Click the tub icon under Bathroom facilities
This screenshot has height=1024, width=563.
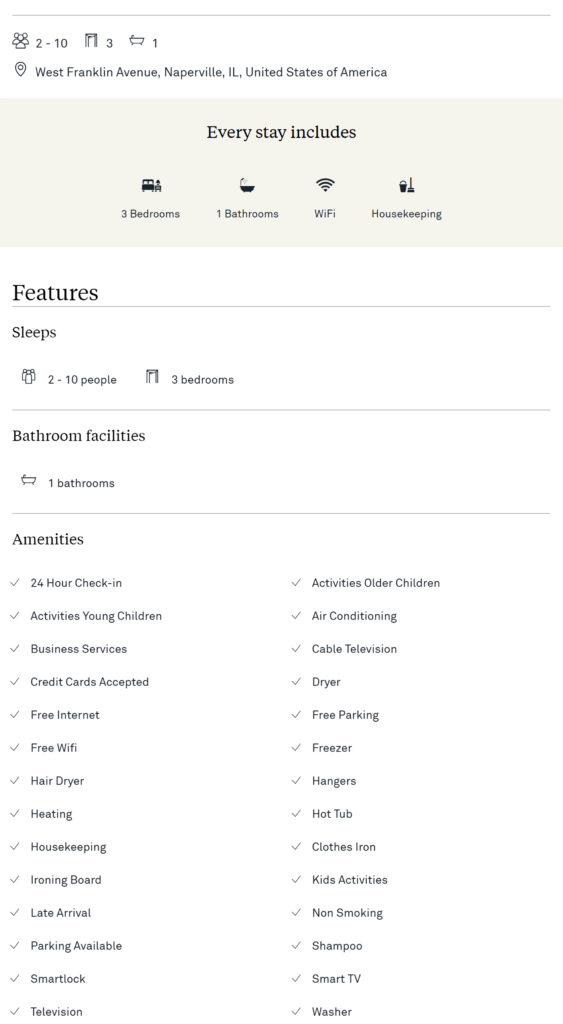point(28,481)
